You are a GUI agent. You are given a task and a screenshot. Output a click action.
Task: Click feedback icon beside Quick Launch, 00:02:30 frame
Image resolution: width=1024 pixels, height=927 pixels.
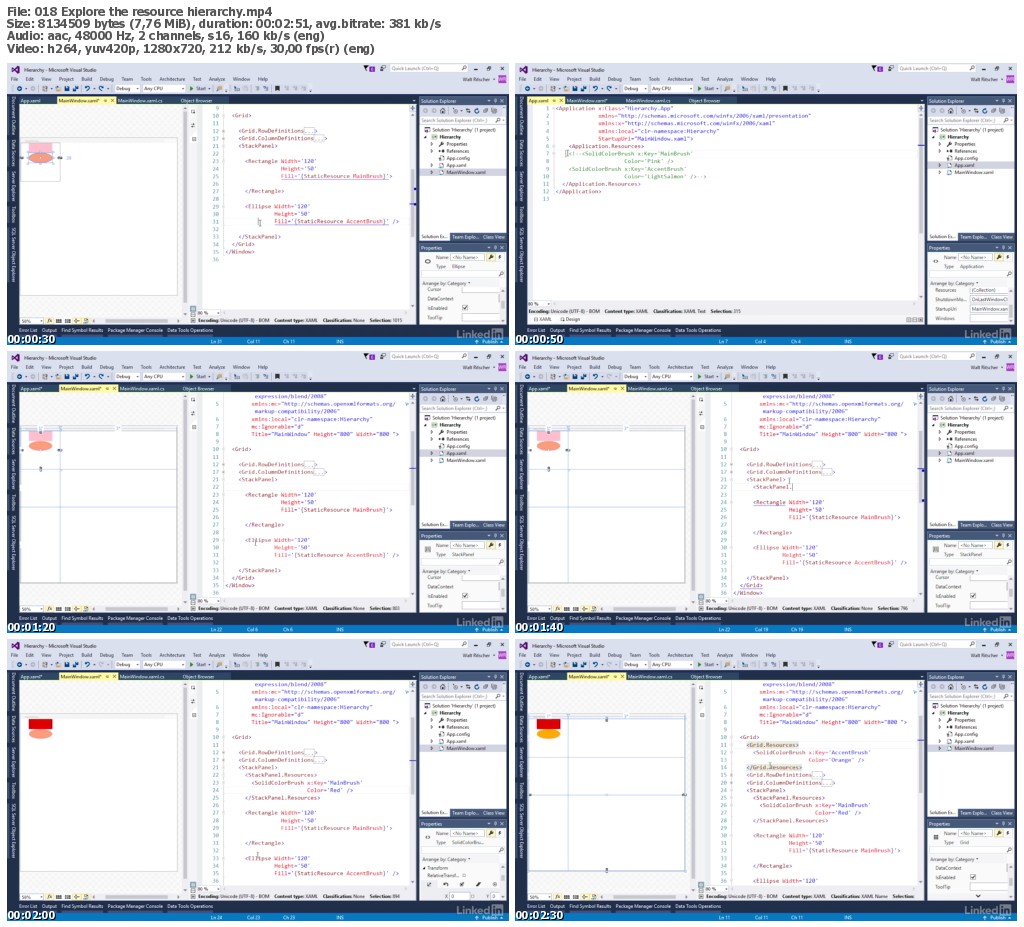click(x=889, y=644)
